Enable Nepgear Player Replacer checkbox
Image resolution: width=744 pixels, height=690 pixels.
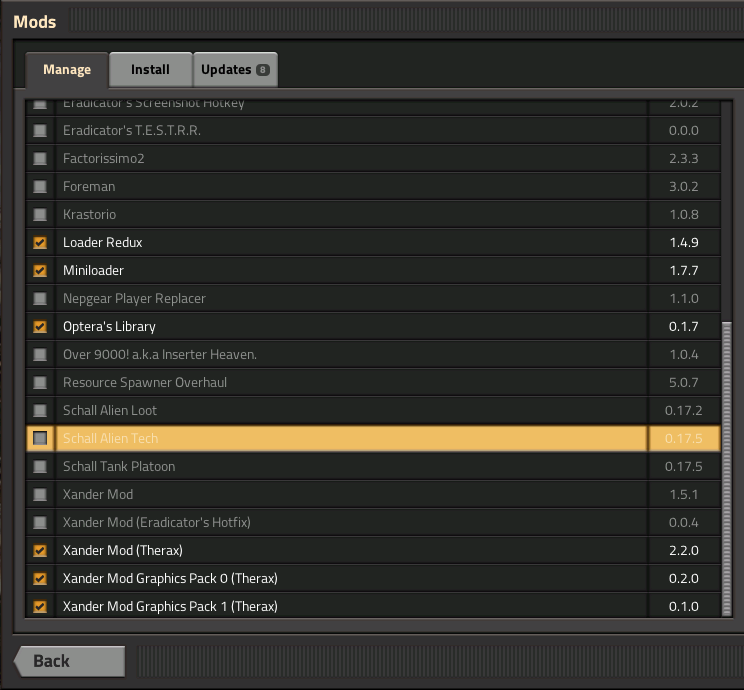[x=40, y=298]
